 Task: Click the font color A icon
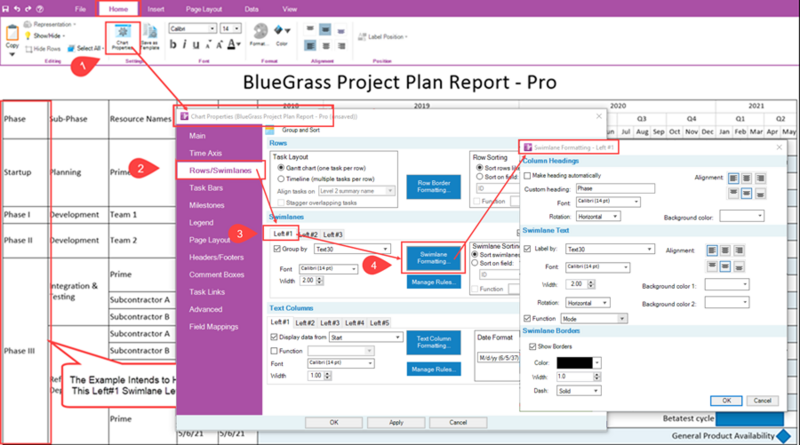232,45
